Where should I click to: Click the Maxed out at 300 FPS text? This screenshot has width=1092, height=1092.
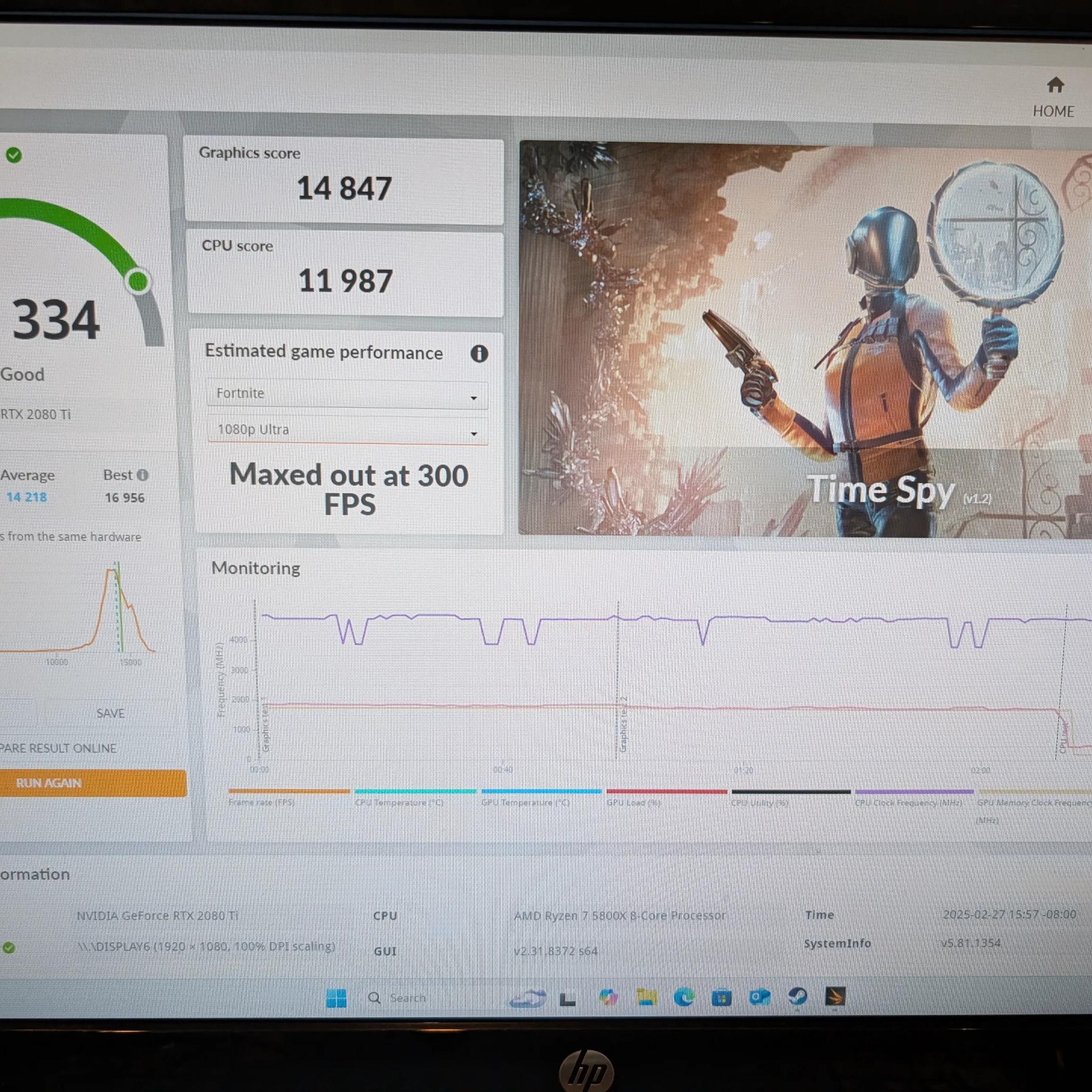(349, 489)
